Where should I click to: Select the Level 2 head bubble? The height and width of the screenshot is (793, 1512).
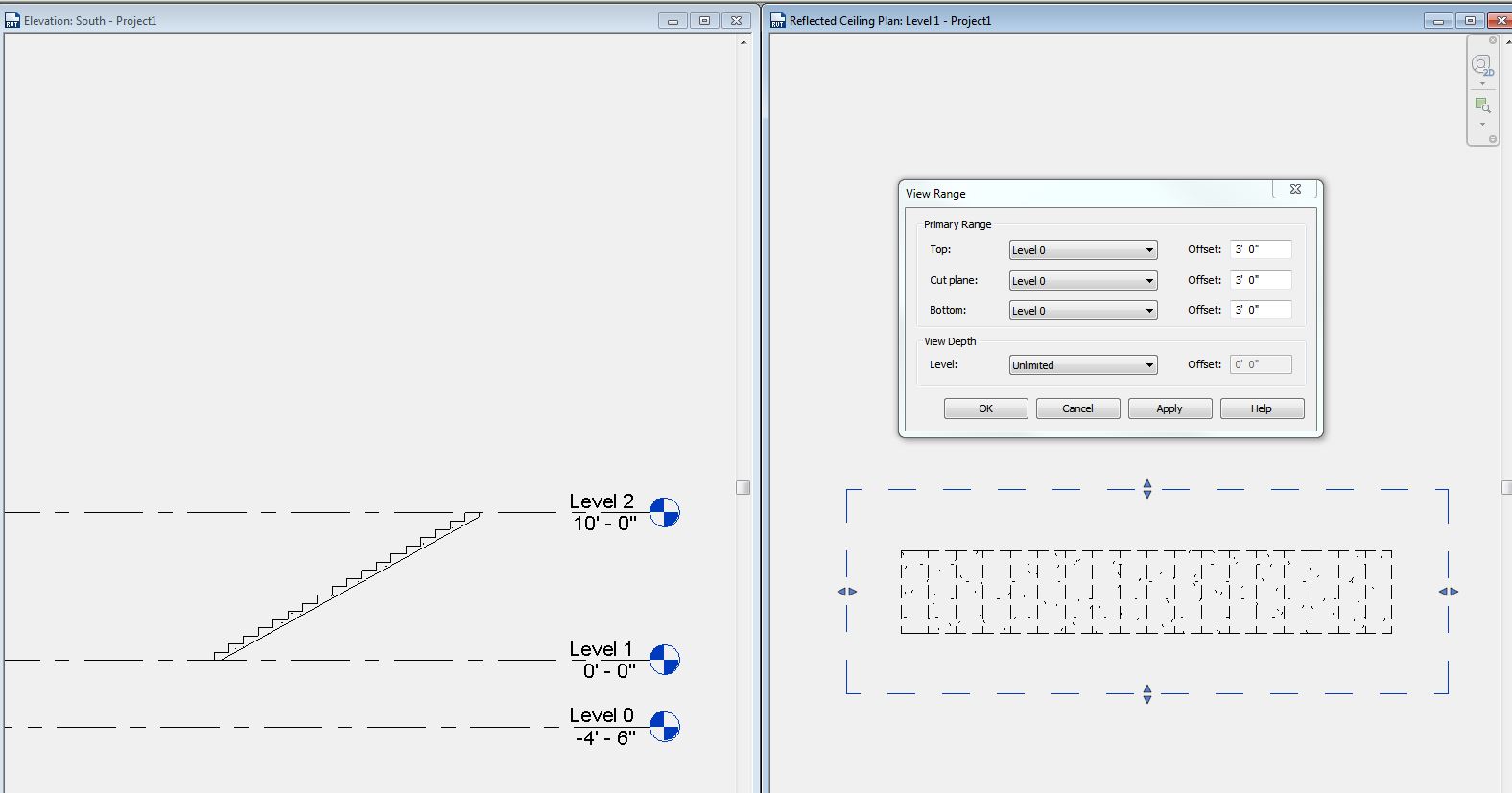pos(664,512)
